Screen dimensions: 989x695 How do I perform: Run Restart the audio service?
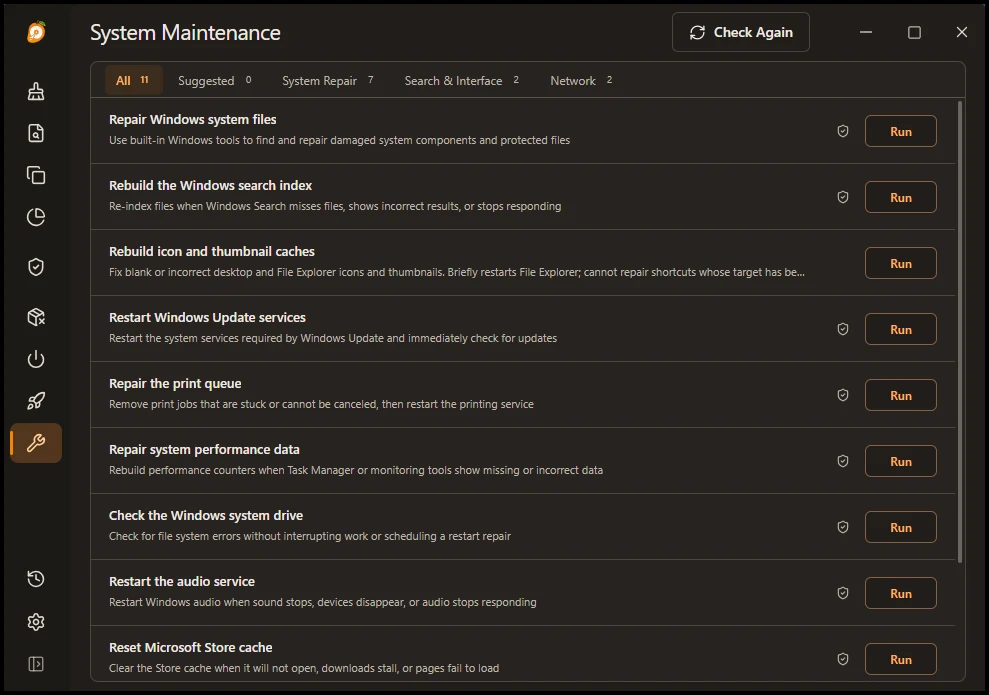[901, 593]
